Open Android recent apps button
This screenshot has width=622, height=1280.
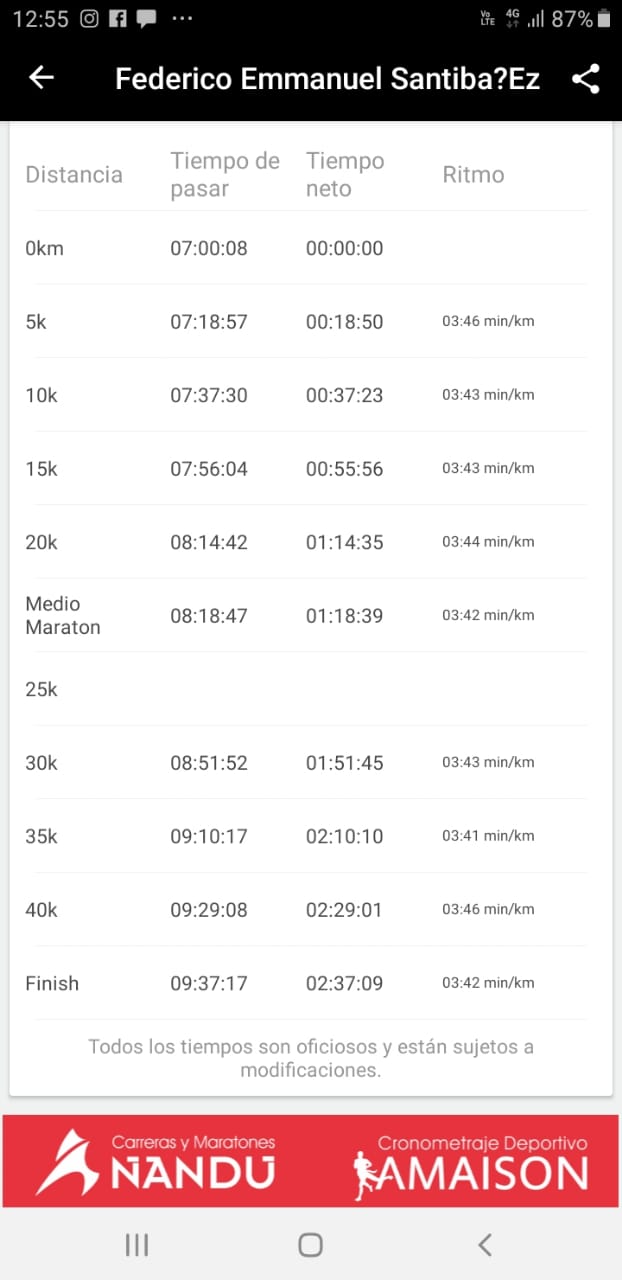pyautogui.click(x=137, y=1244)
